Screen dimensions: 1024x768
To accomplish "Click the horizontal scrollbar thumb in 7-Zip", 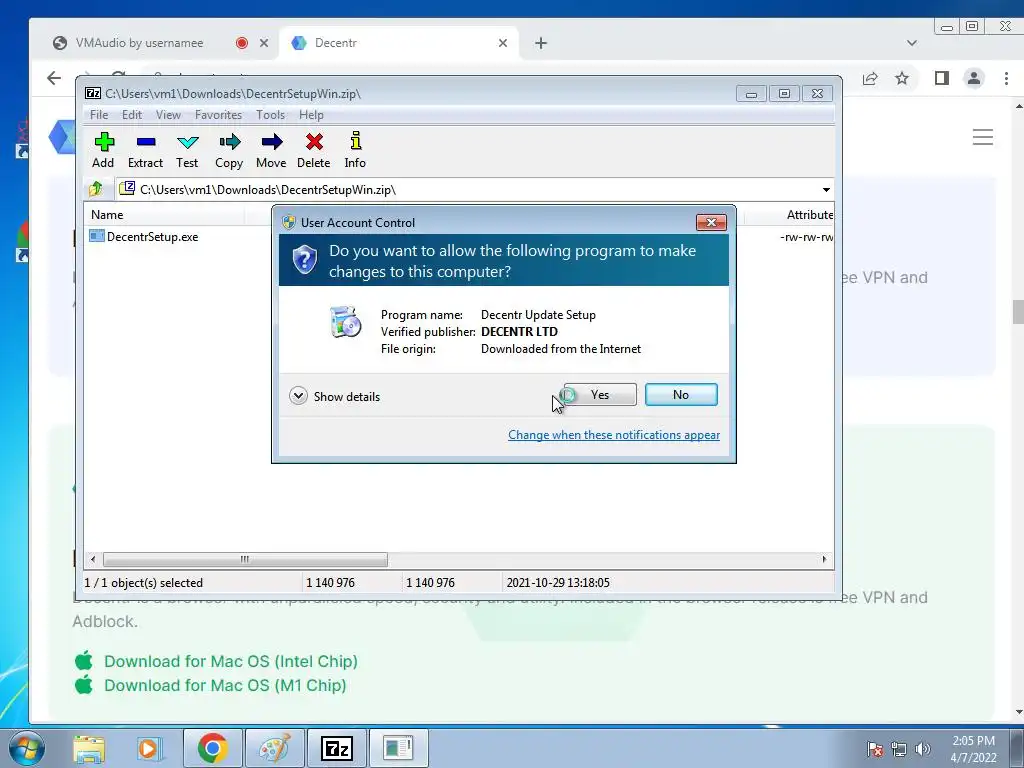I will pyautogui.click(x=245, y=560).
